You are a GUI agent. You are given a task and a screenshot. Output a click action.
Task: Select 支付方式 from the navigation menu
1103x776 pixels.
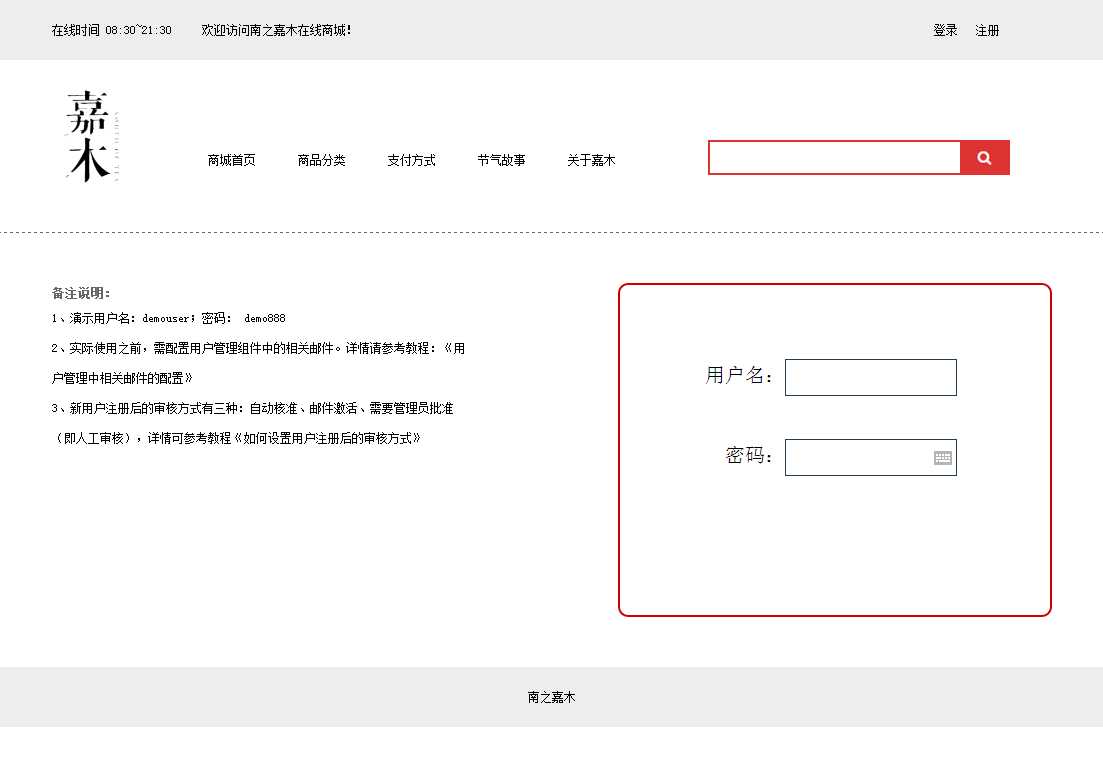(411, 160)
